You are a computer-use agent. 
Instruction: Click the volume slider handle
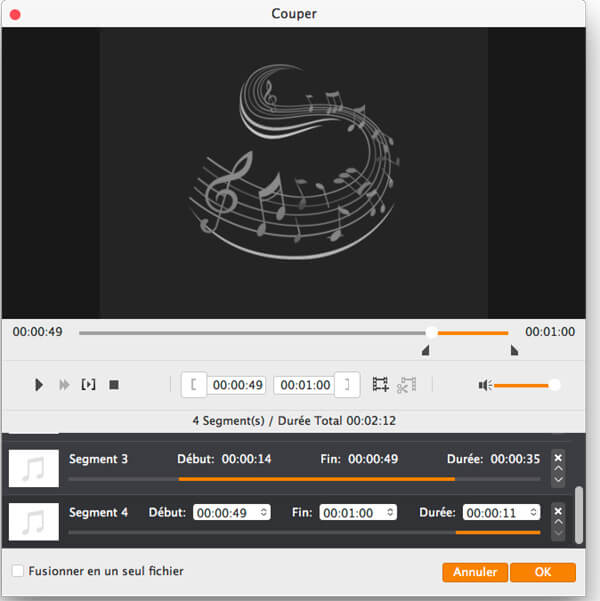(554, 385)
